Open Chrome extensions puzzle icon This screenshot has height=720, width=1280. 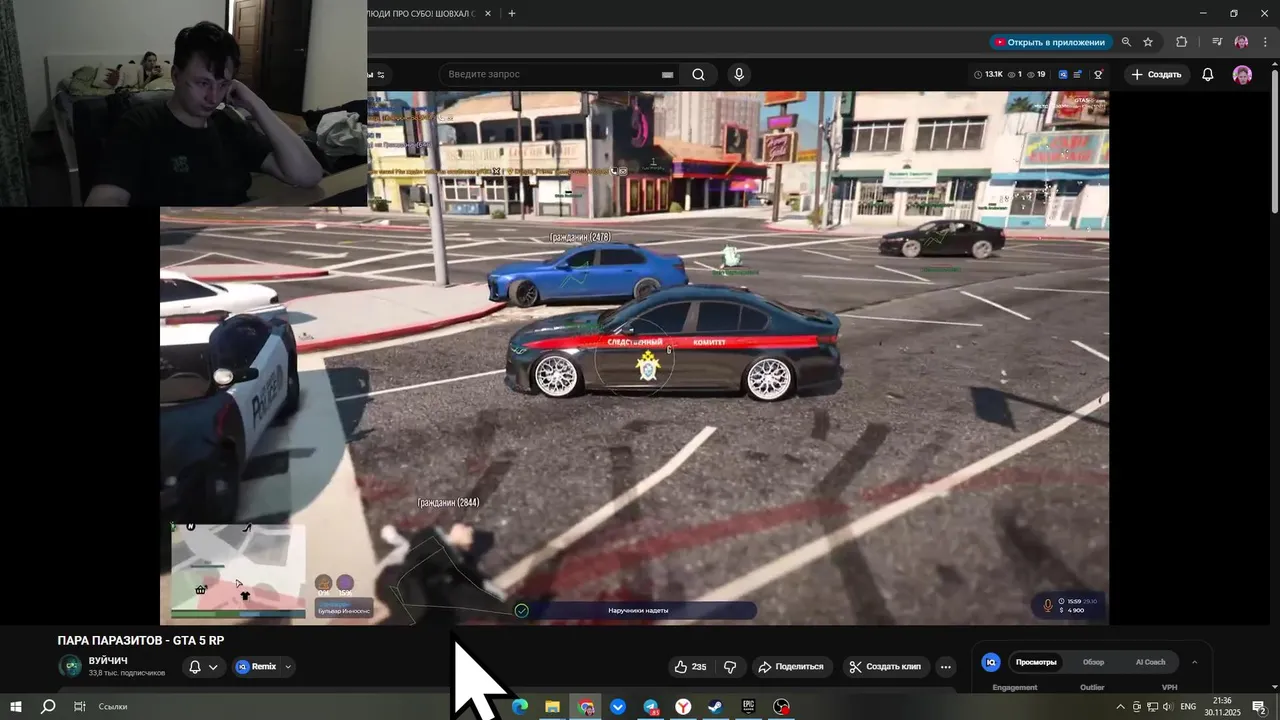pos(1181,42)
